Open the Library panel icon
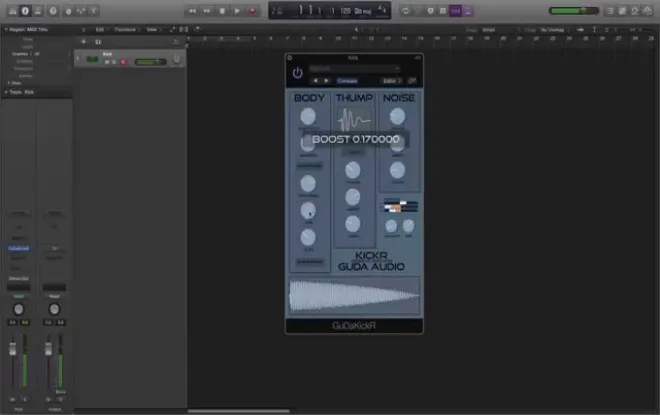The width and height of the screenshot is (660, 415). pyautogui.click(x=13, y=11)
